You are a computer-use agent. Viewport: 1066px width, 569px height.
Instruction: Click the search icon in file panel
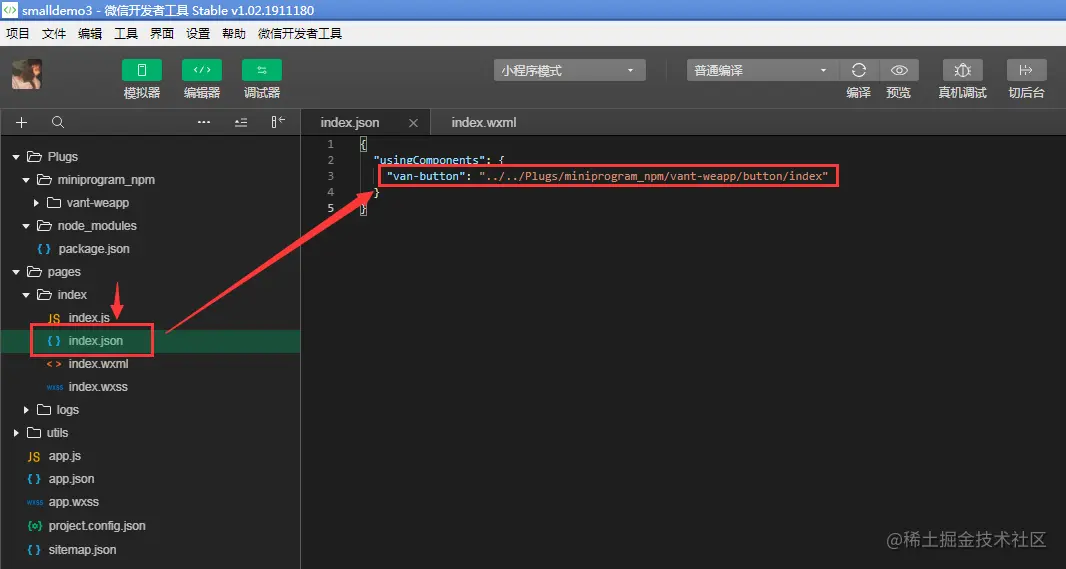click(58, 122)
